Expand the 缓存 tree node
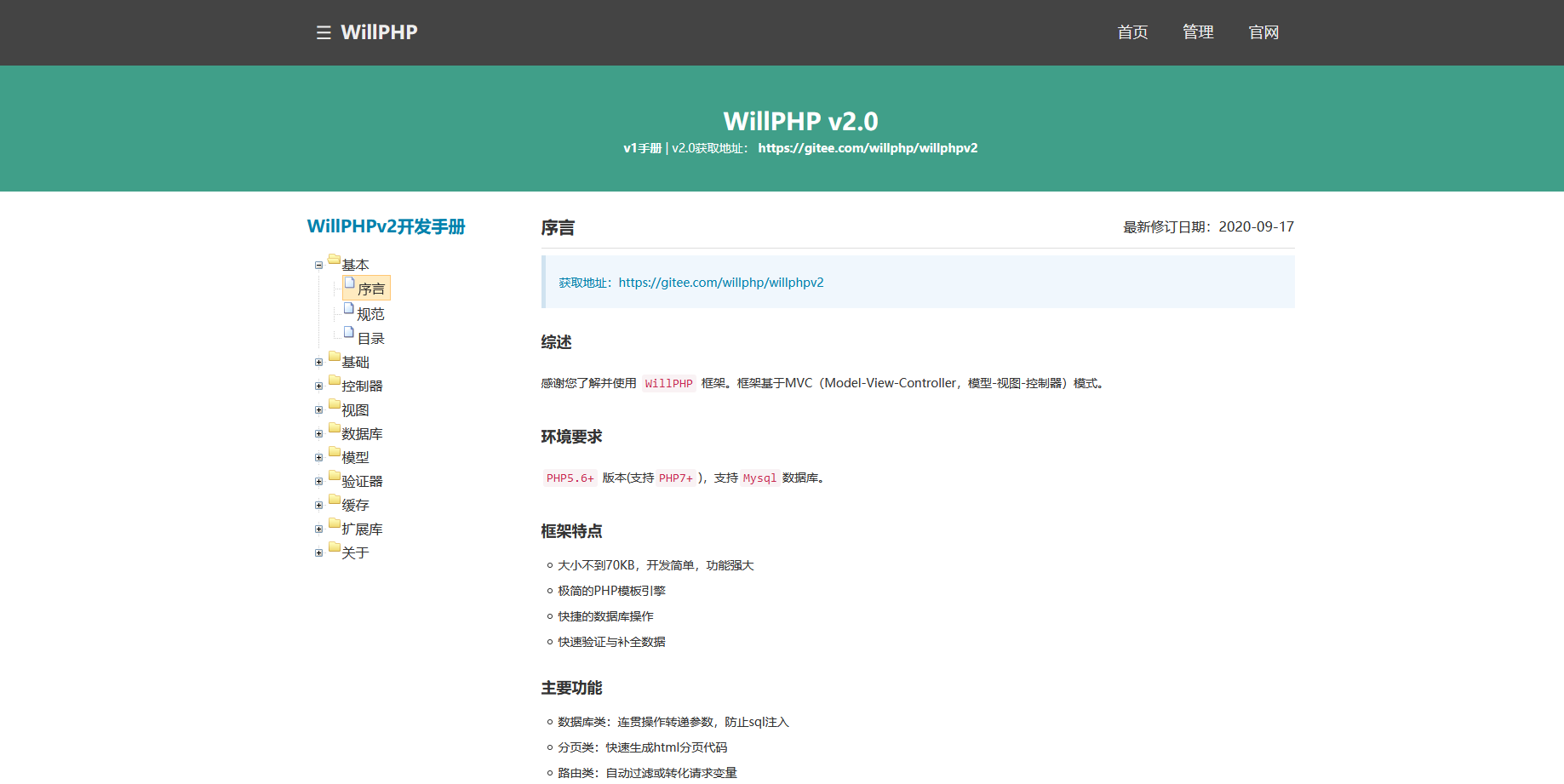This screenshot has height=784, width=1564. click(x=319, y=506)
